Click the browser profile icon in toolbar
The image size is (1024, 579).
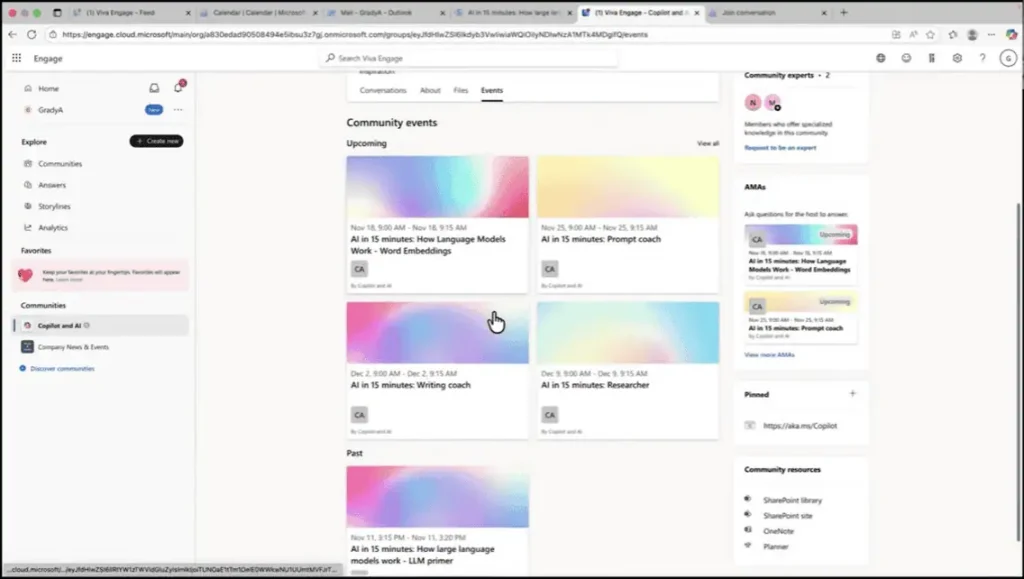pyautogui.click(x=972, y=35)
